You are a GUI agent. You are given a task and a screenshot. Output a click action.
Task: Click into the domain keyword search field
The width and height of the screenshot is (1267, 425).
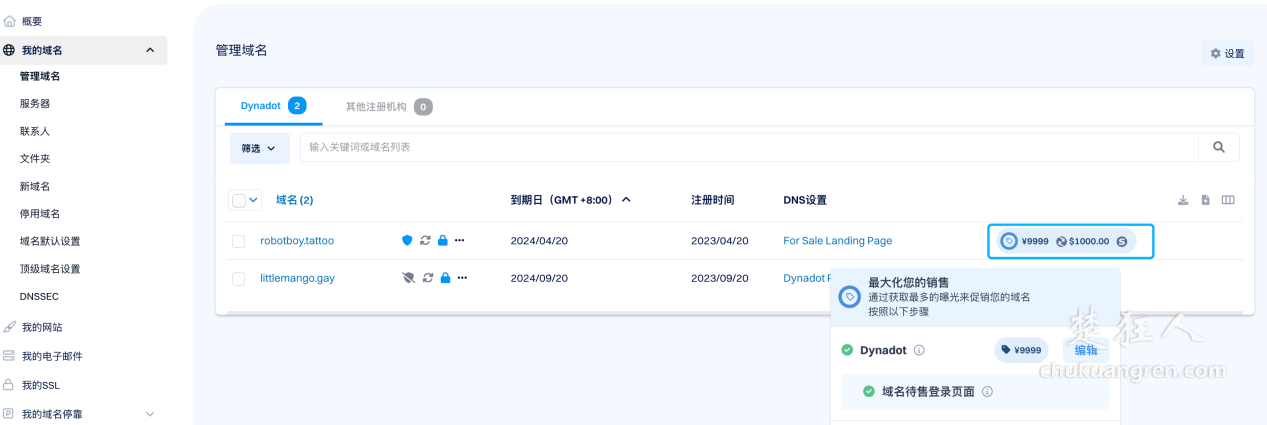tap(750, 147)
